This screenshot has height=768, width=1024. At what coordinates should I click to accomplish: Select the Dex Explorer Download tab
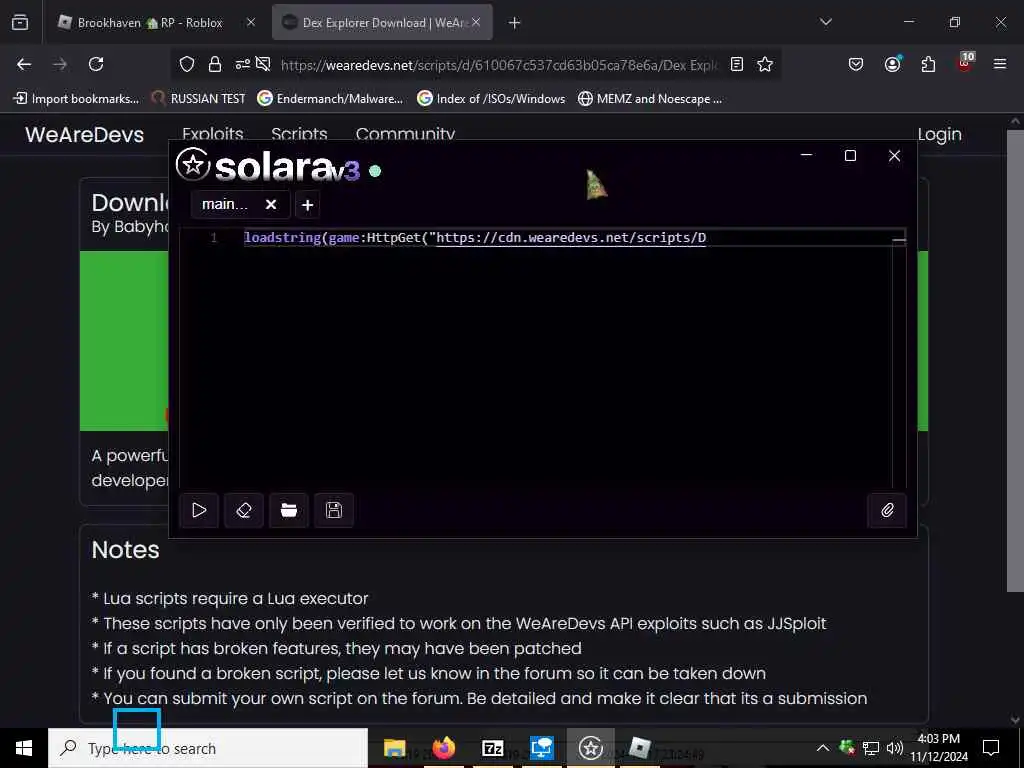pos(383,23)
